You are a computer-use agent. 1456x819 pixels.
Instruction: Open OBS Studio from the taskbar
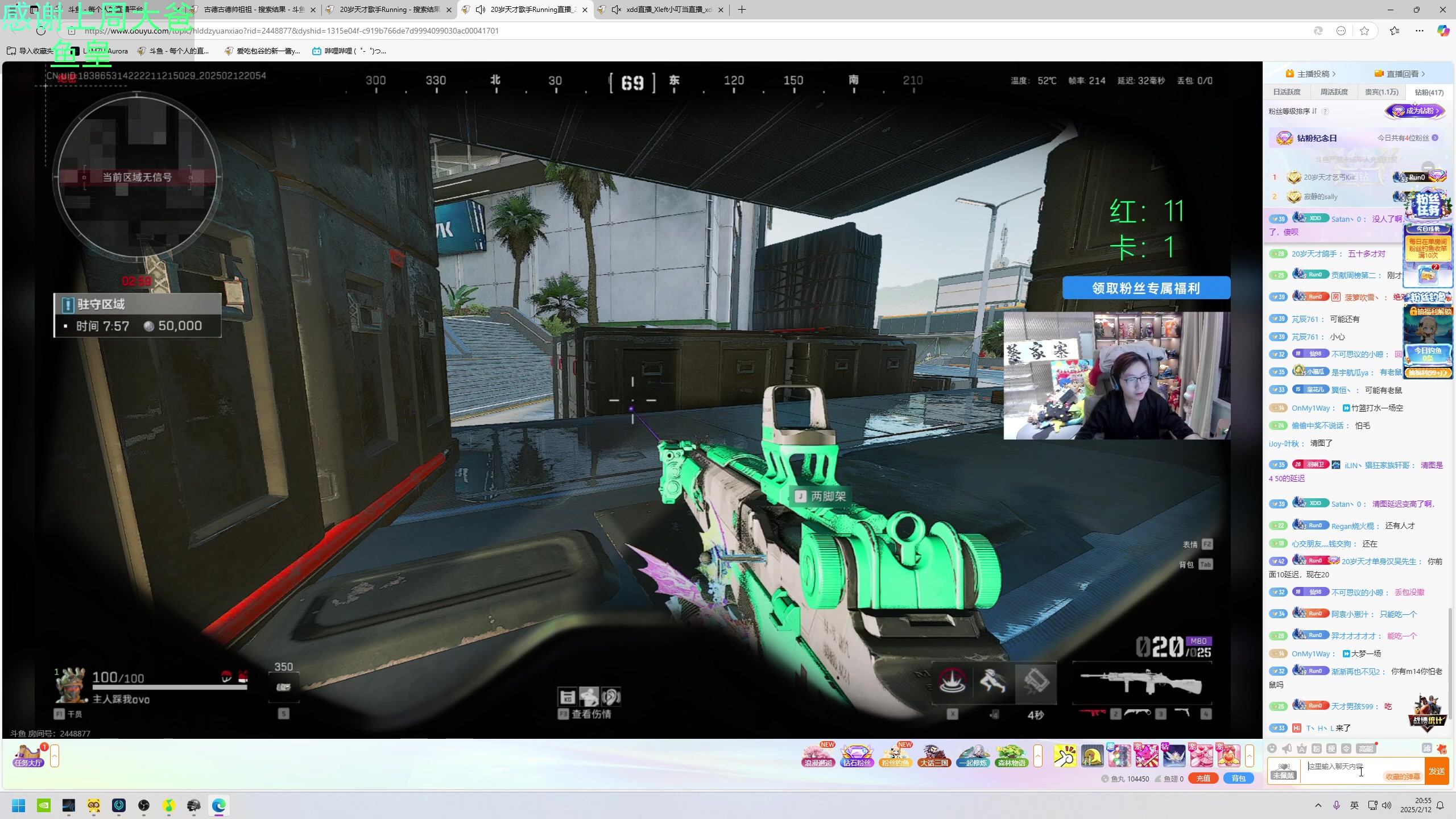click(144, 805)
